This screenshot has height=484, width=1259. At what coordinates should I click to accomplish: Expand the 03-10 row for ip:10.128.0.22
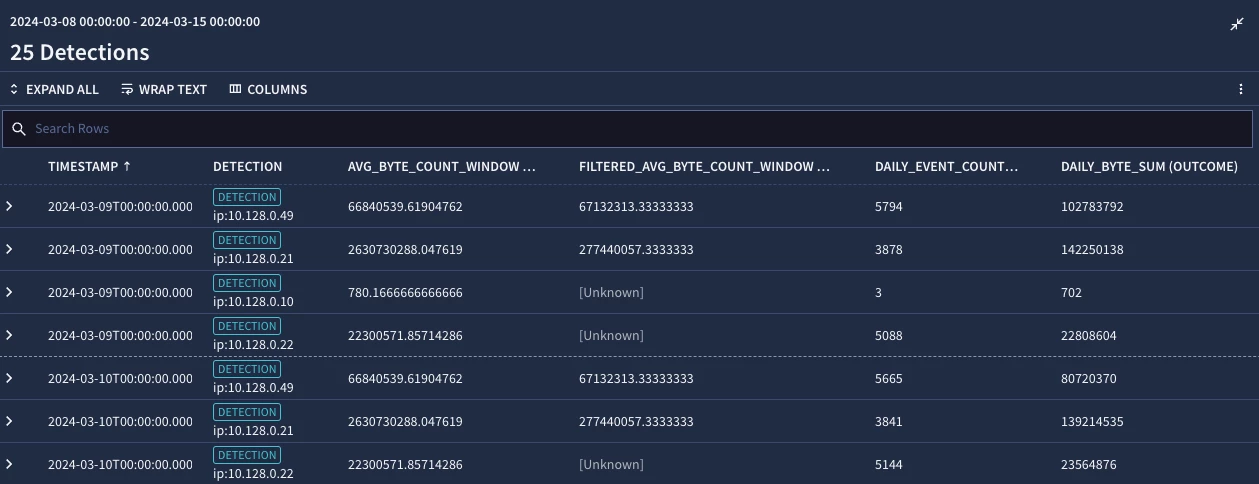tap(10, 464)
